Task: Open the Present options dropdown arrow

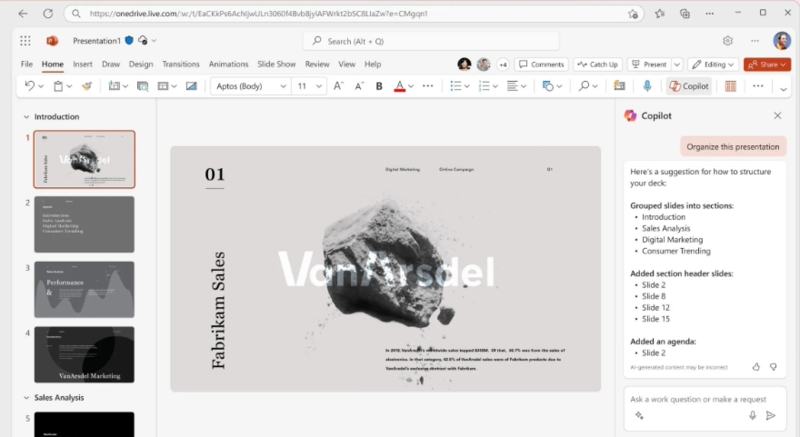Action: click(x=677, y=64)
